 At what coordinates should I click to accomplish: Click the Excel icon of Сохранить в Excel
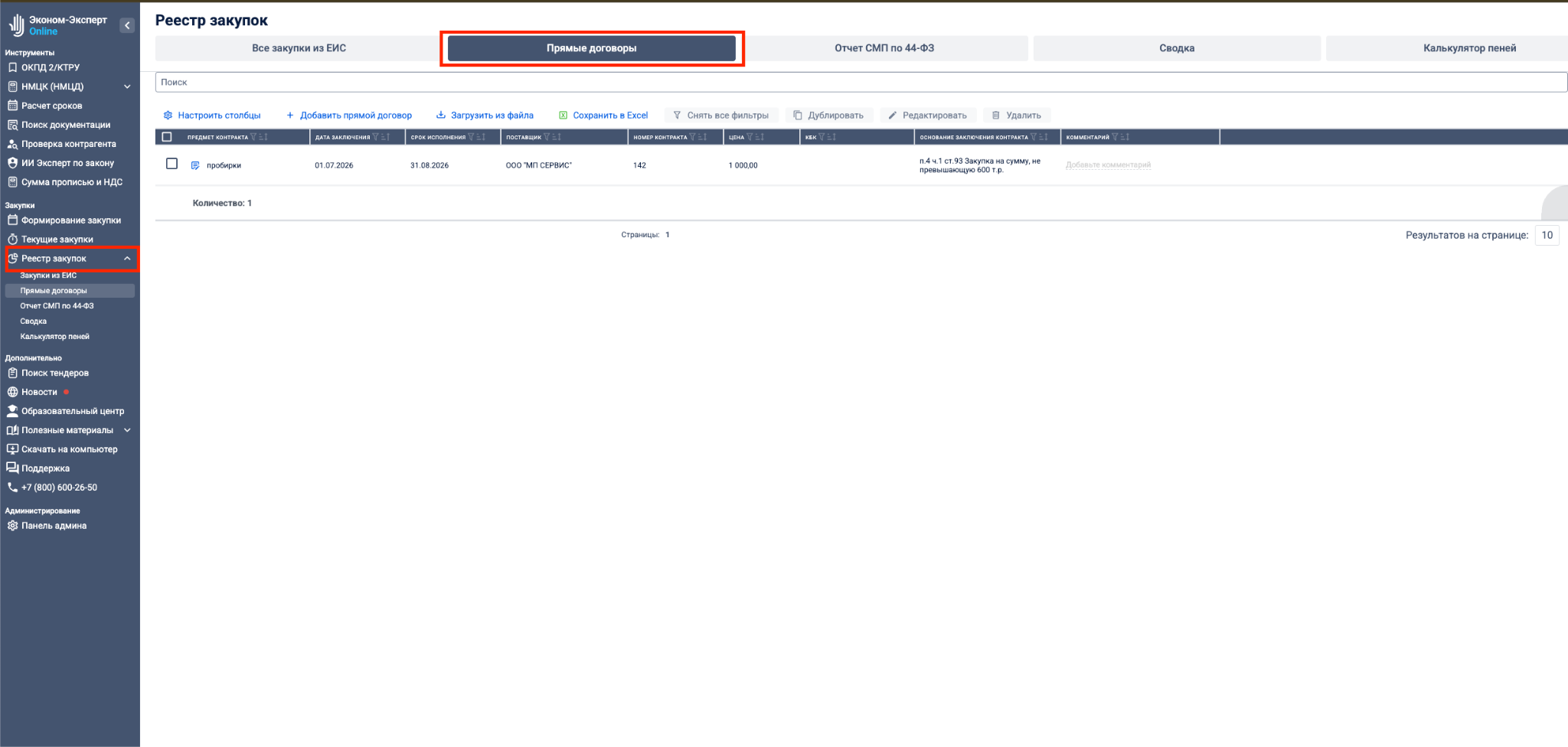pos(563,116)
